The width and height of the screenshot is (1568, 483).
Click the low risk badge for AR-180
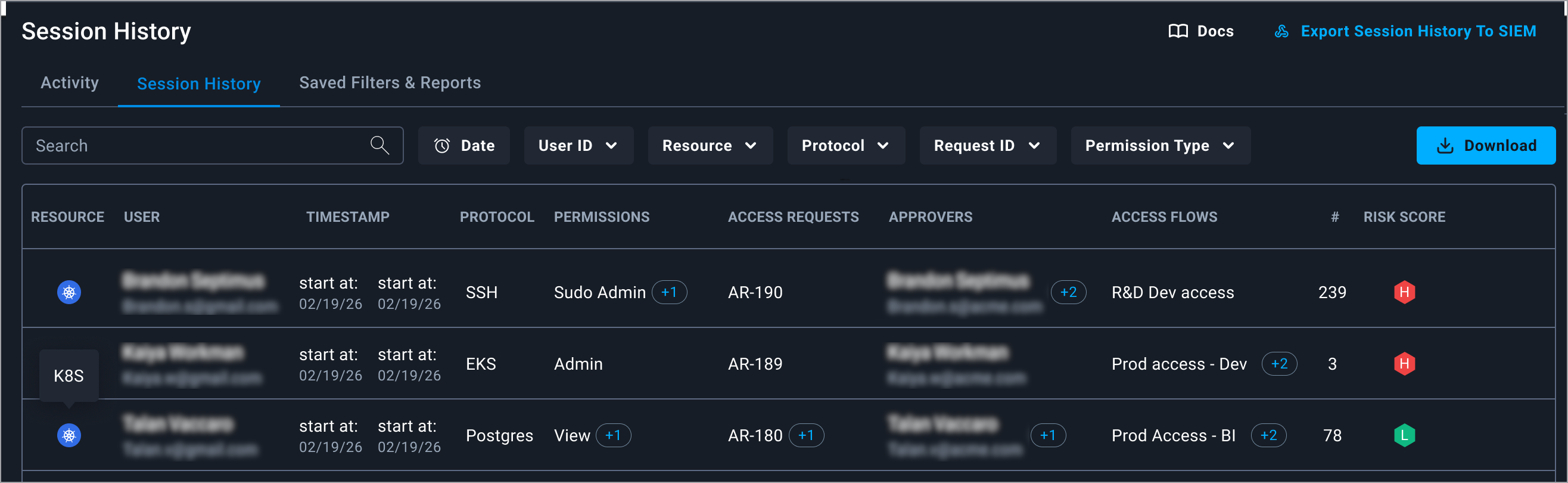(1404, 435)
